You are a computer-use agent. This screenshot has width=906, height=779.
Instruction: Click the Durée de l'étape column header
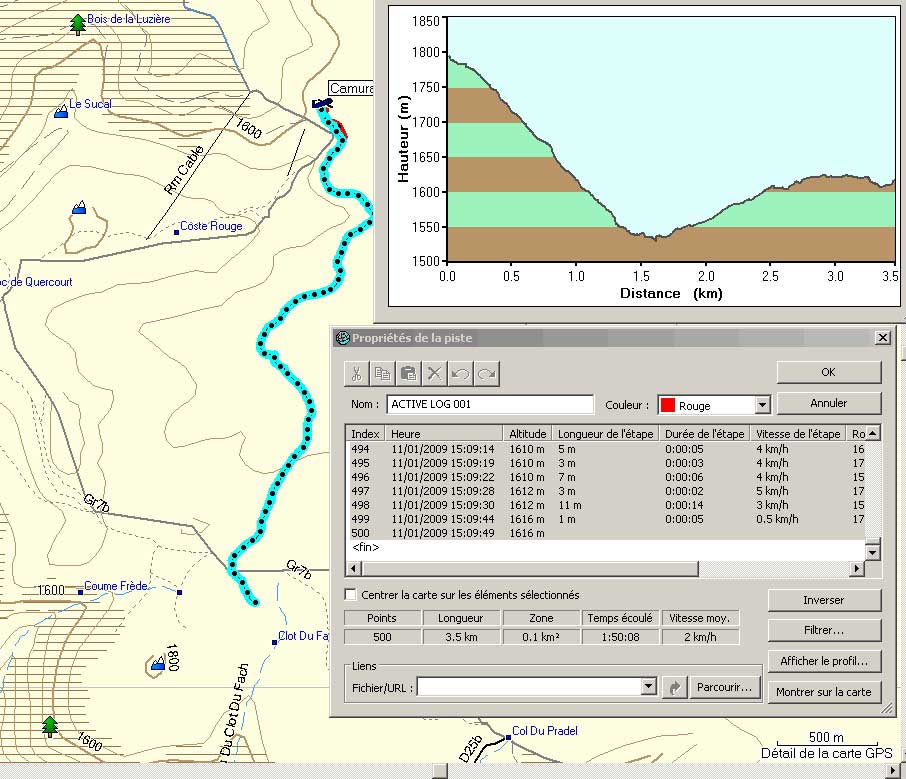(704, 433)
